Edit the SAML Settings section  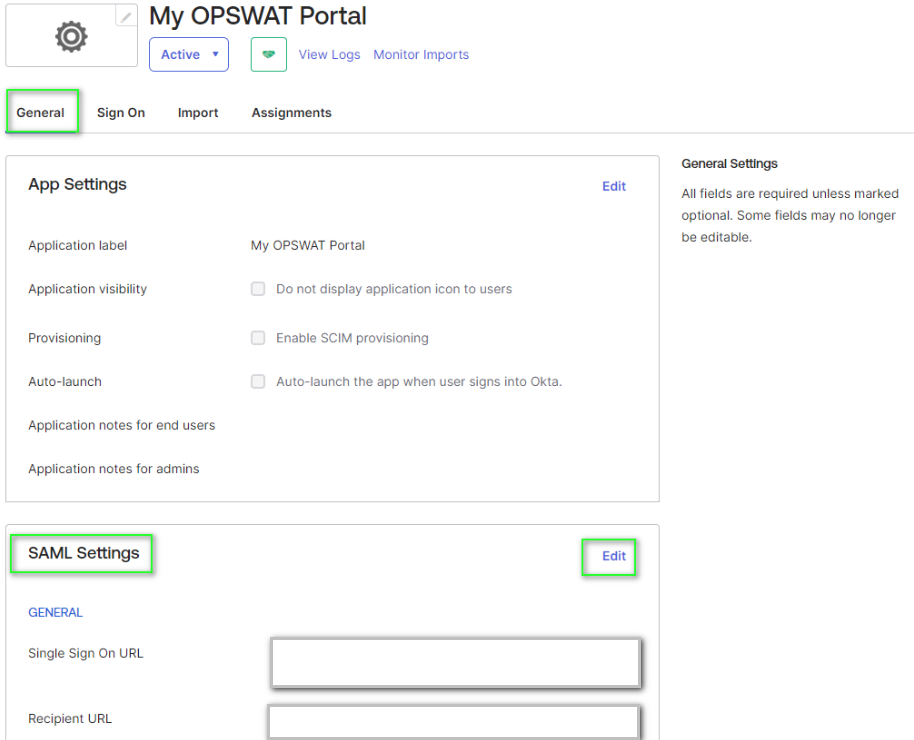tap(614, 556)
